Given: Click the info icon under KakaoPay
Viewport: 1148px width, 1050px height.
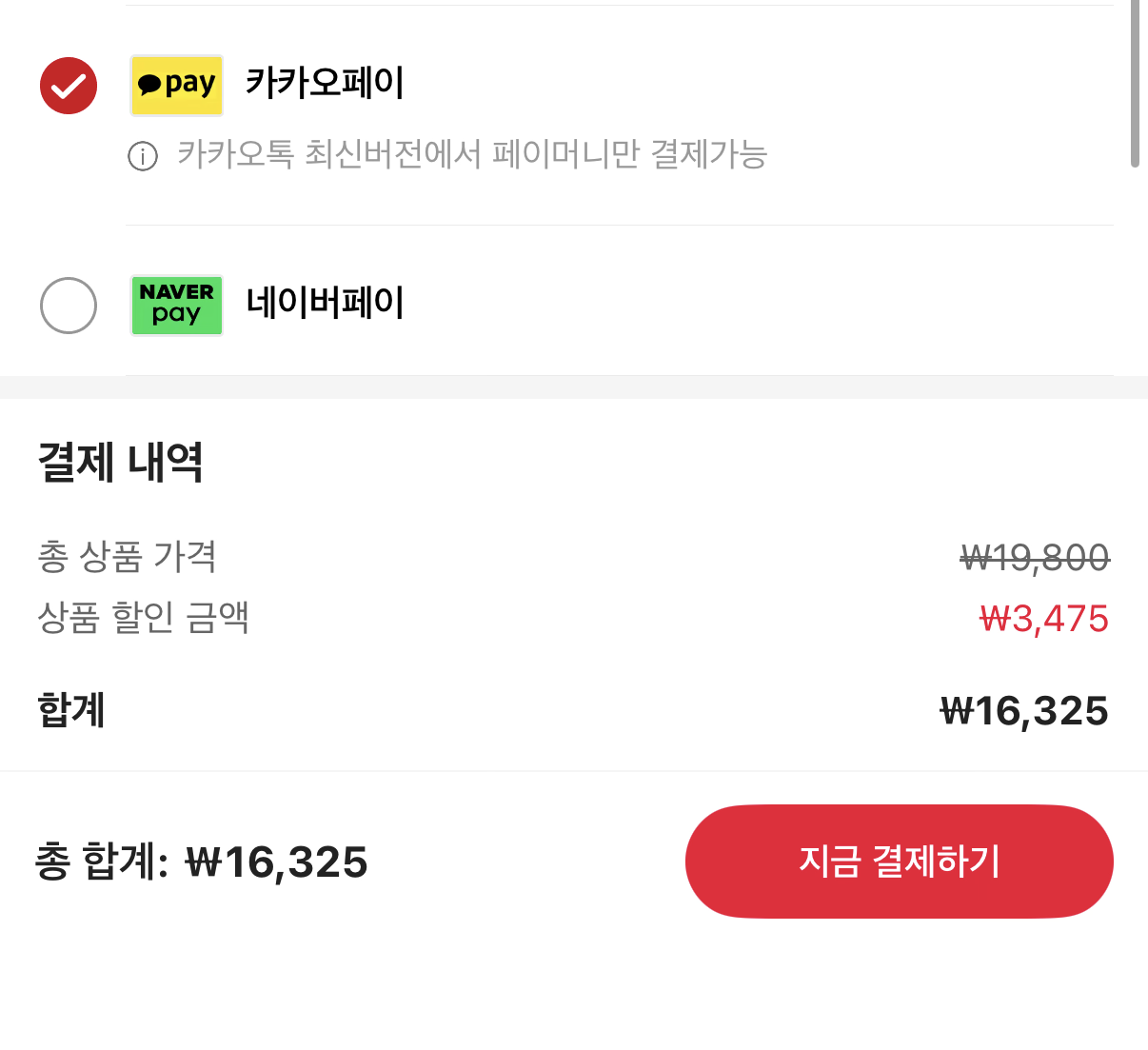Looking at the screenshot, I should [x=143, y=156].
